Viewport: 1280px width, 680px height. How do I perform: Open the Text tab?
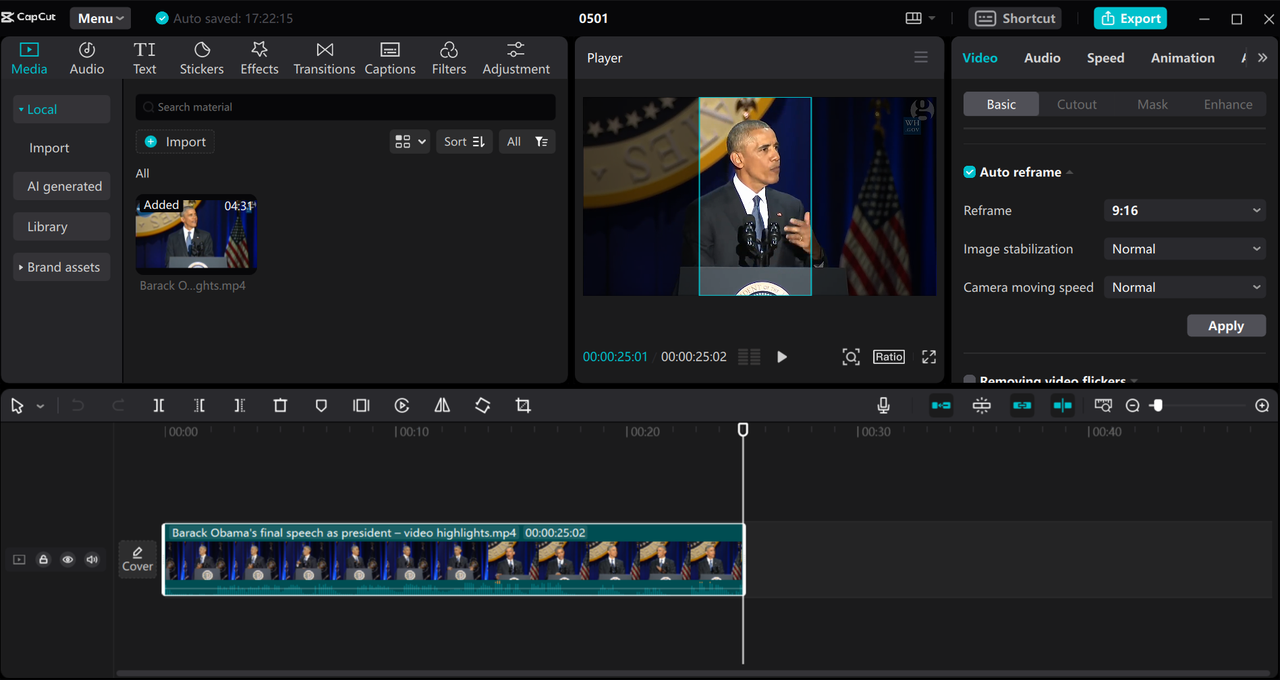145,59
